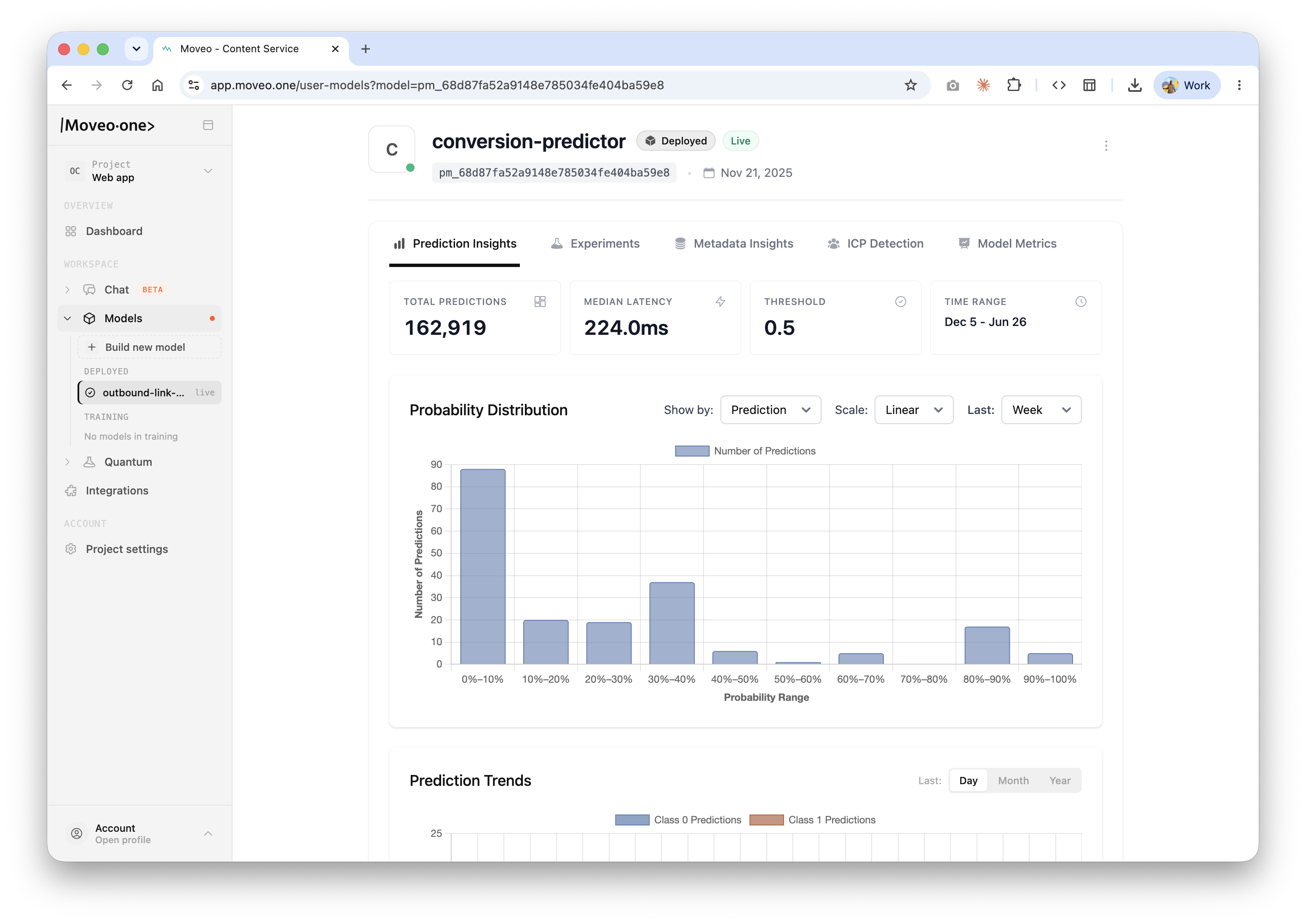Go back to the previous page
The width and height of the screenshot is (1306, 924).
pyautogui.click(x=67, y=85)
